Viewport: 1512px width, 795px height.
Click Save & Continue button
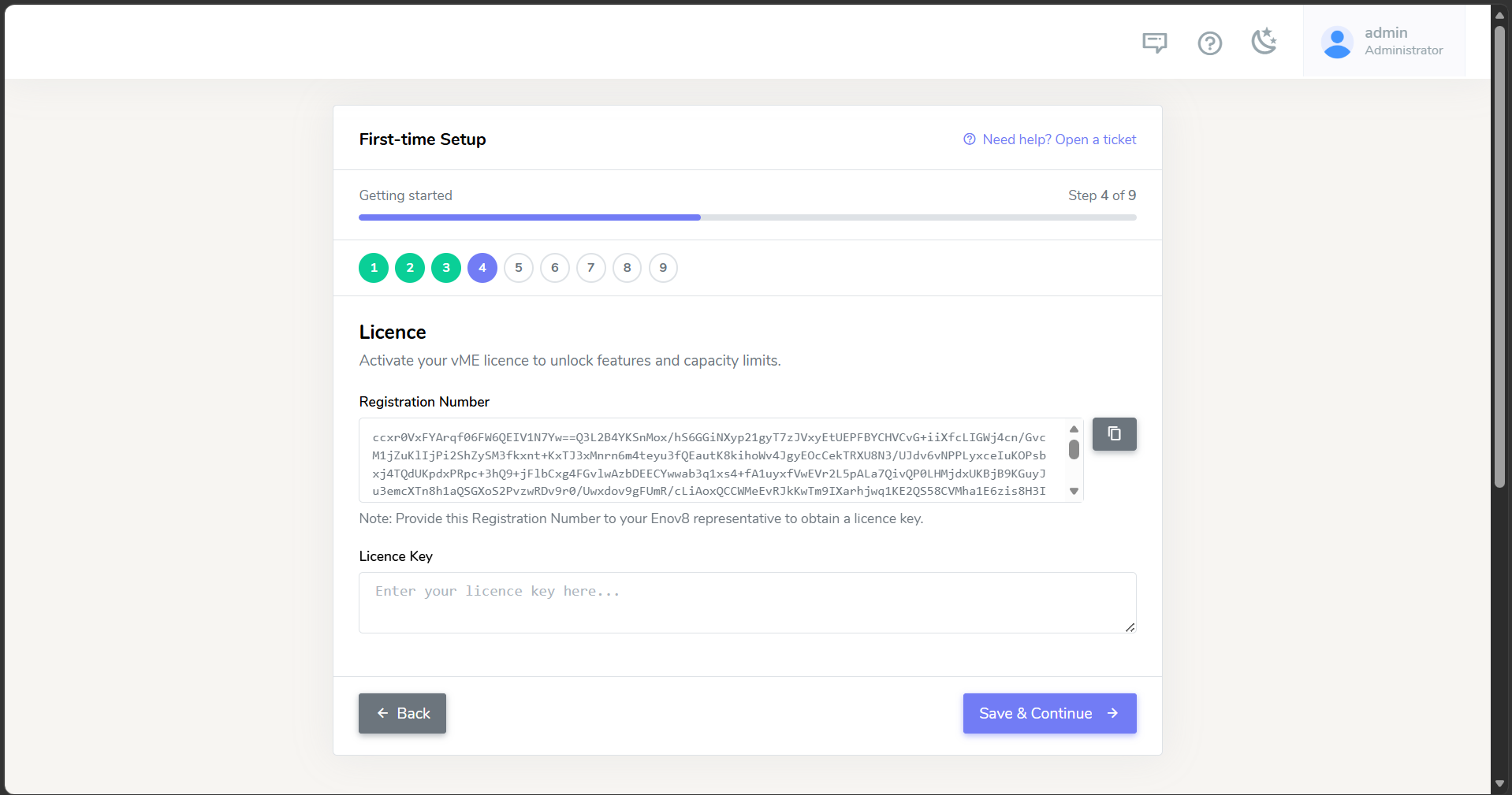point(1049,713)
